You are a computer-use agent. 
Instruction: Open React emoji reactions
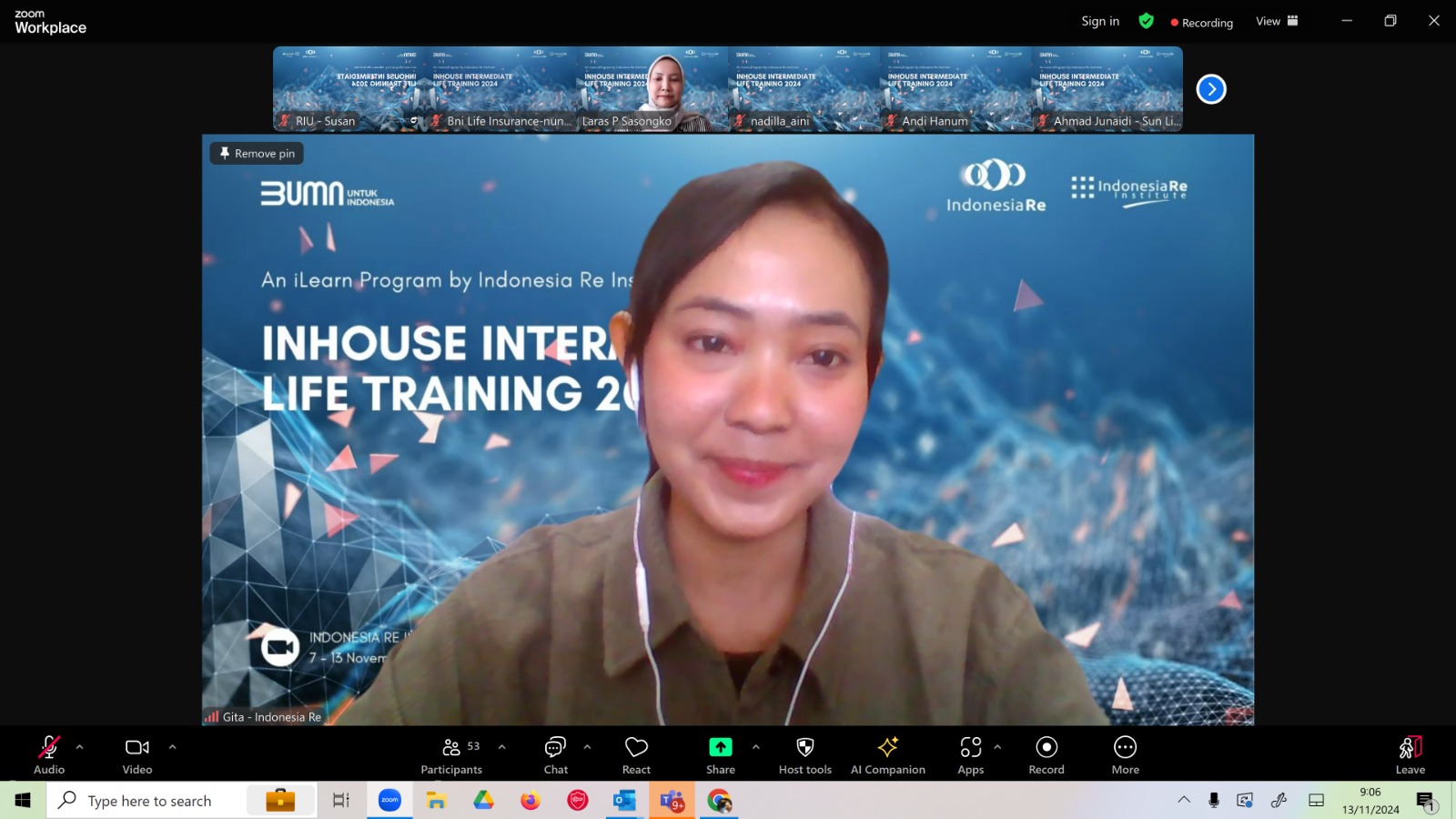tap(636, 755)
